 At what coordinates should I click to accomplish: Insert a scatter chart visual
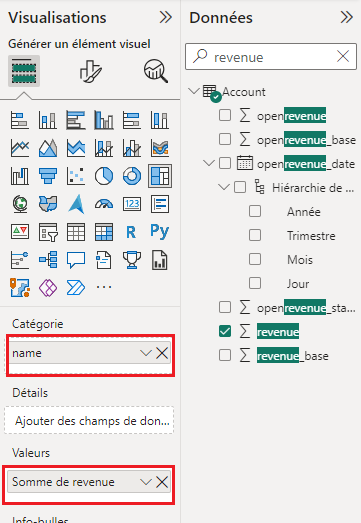click(x=76, y=176)
